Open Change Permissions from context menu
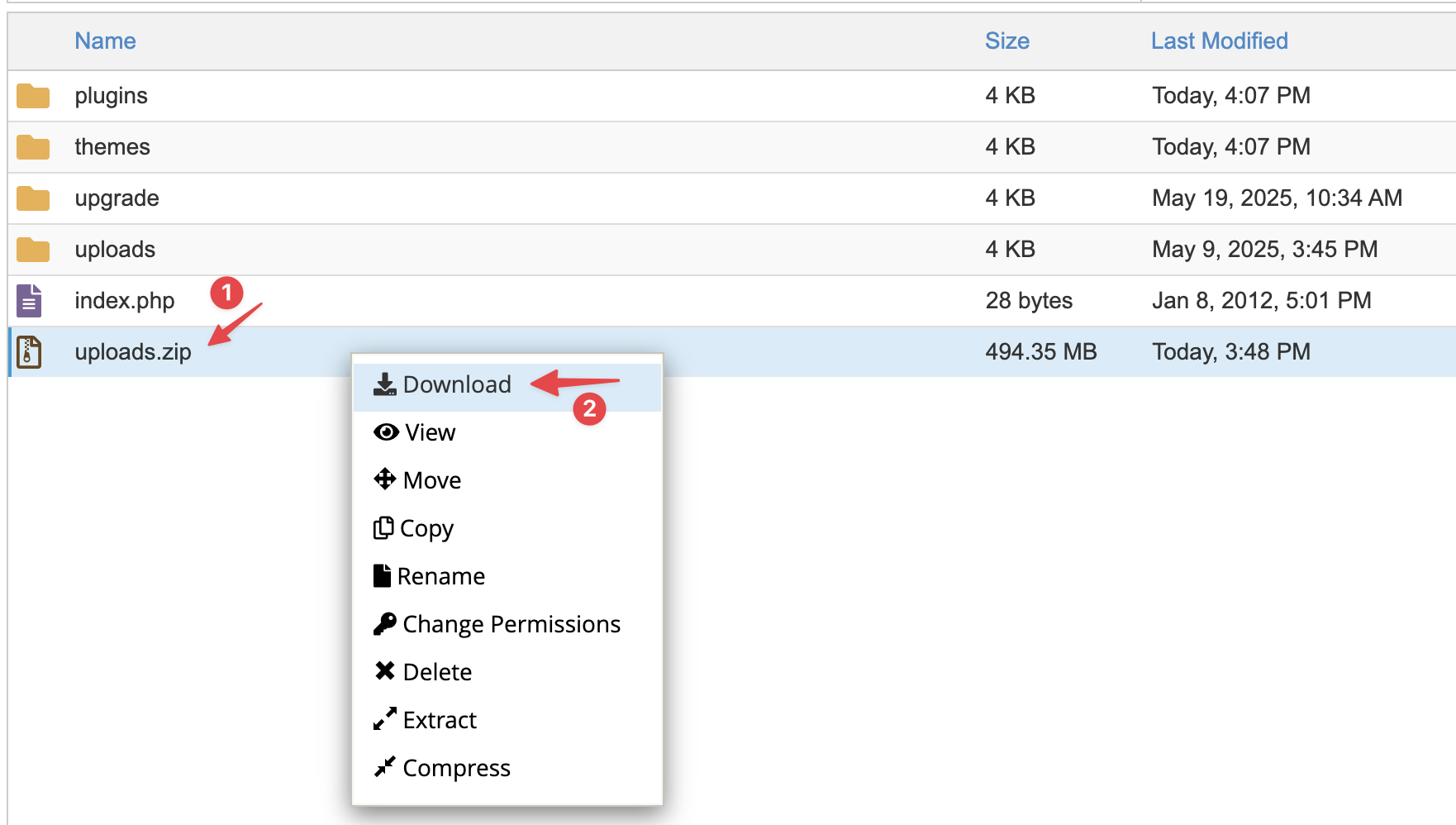Screen dimensions: 1456x825 [x=507, y=625]
